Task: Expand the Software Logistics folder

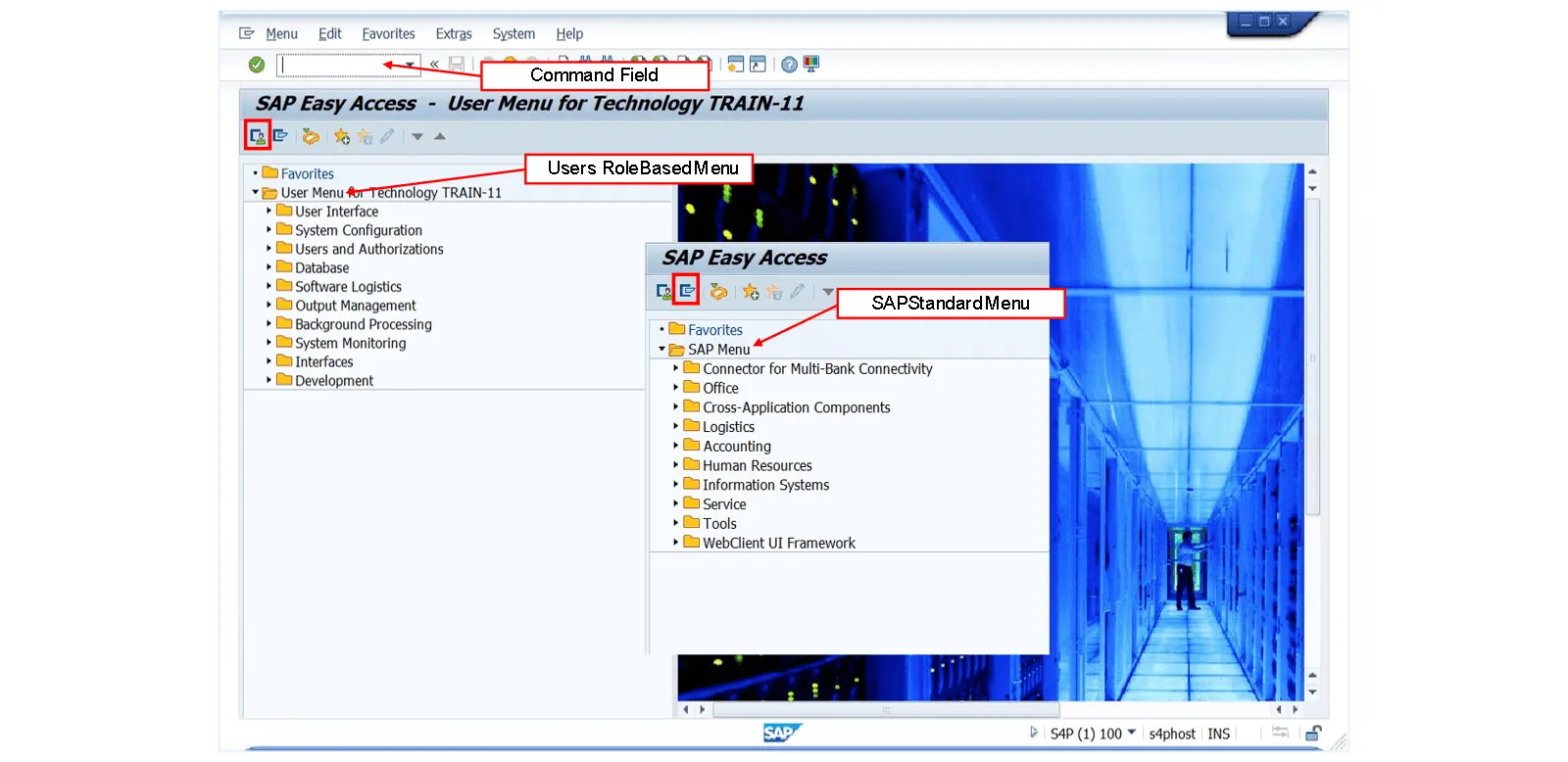Action: coord(269,285)
